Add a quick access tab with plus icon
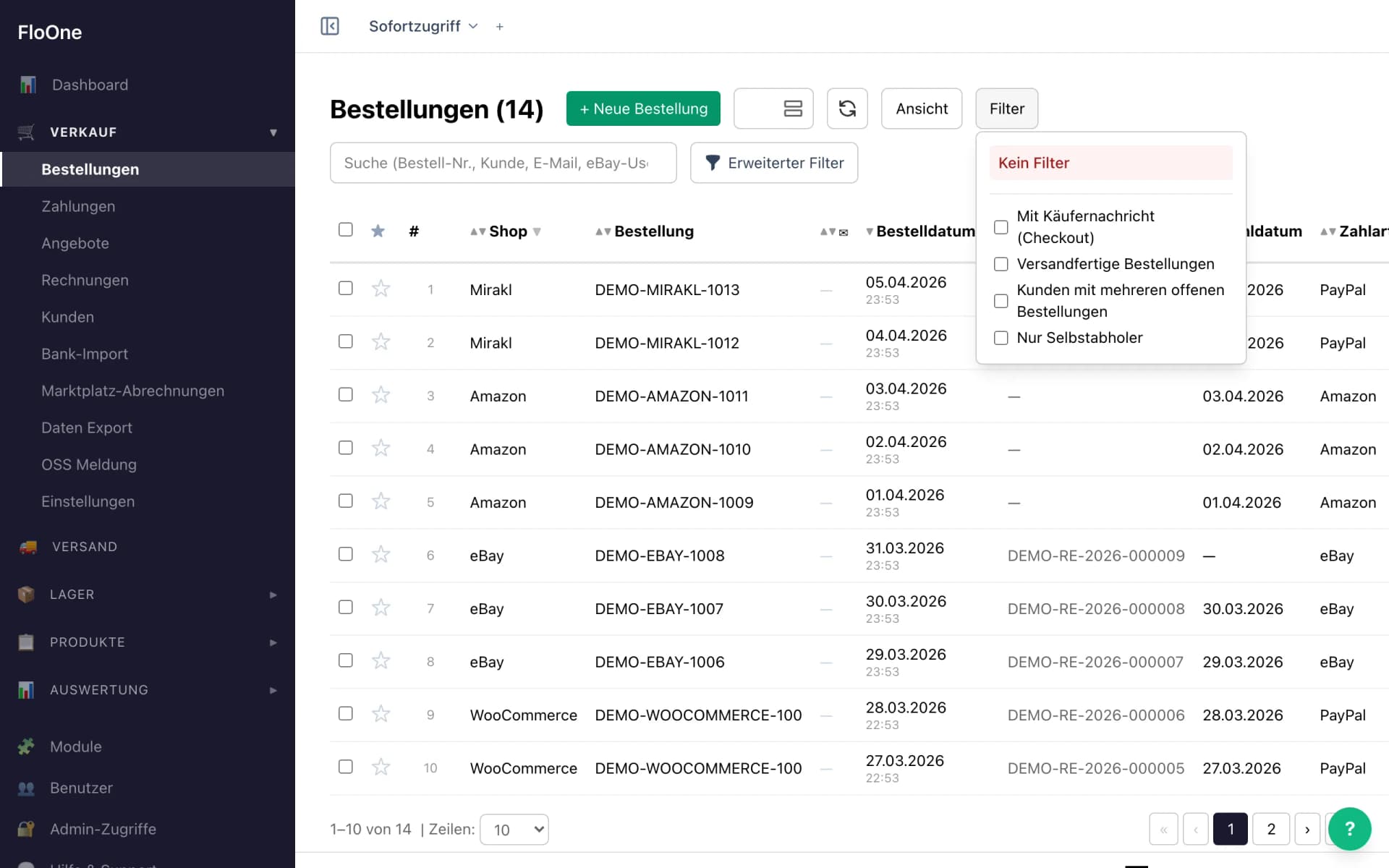 pos(499,27)
